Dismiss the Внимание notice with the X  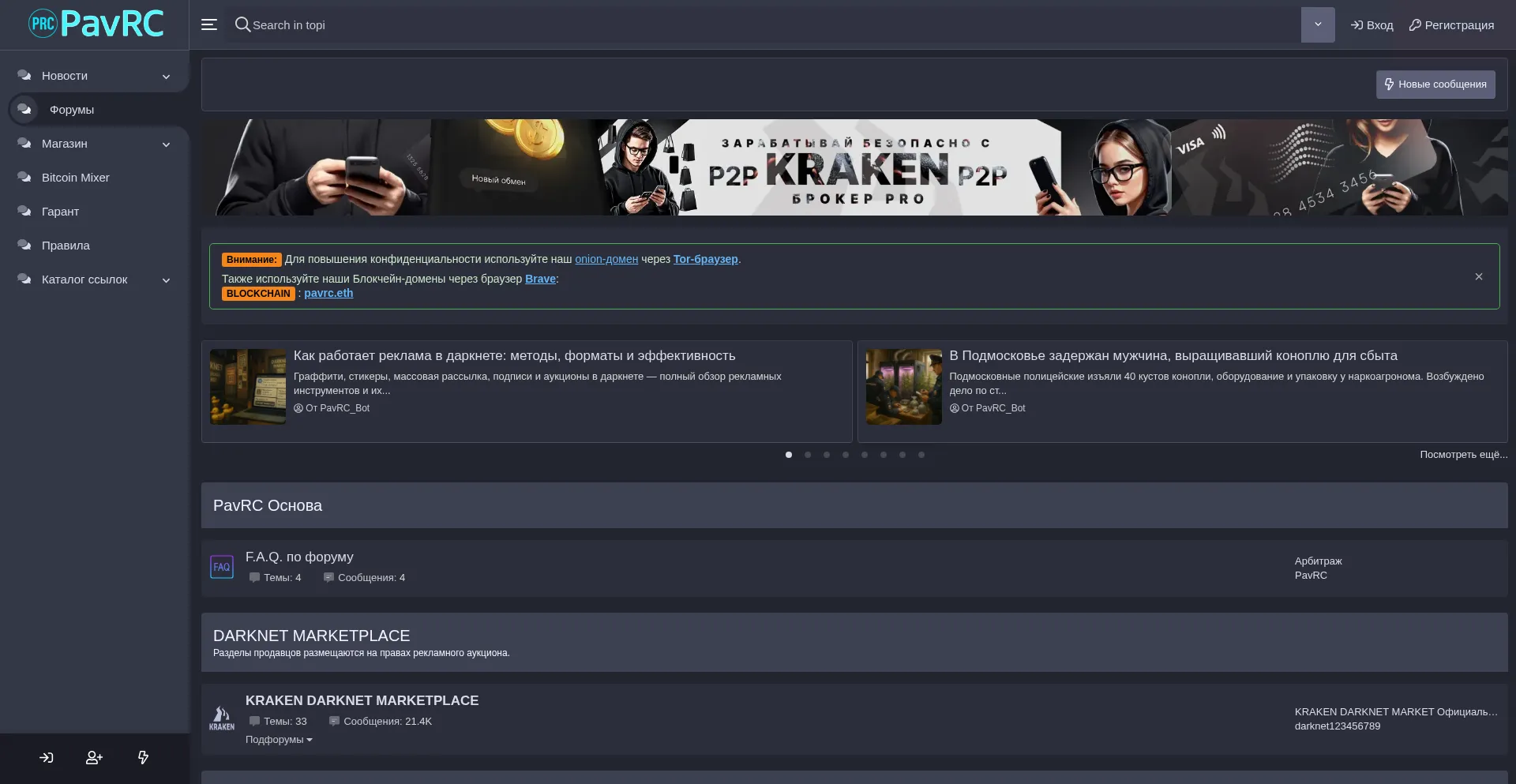[1479, 276]
